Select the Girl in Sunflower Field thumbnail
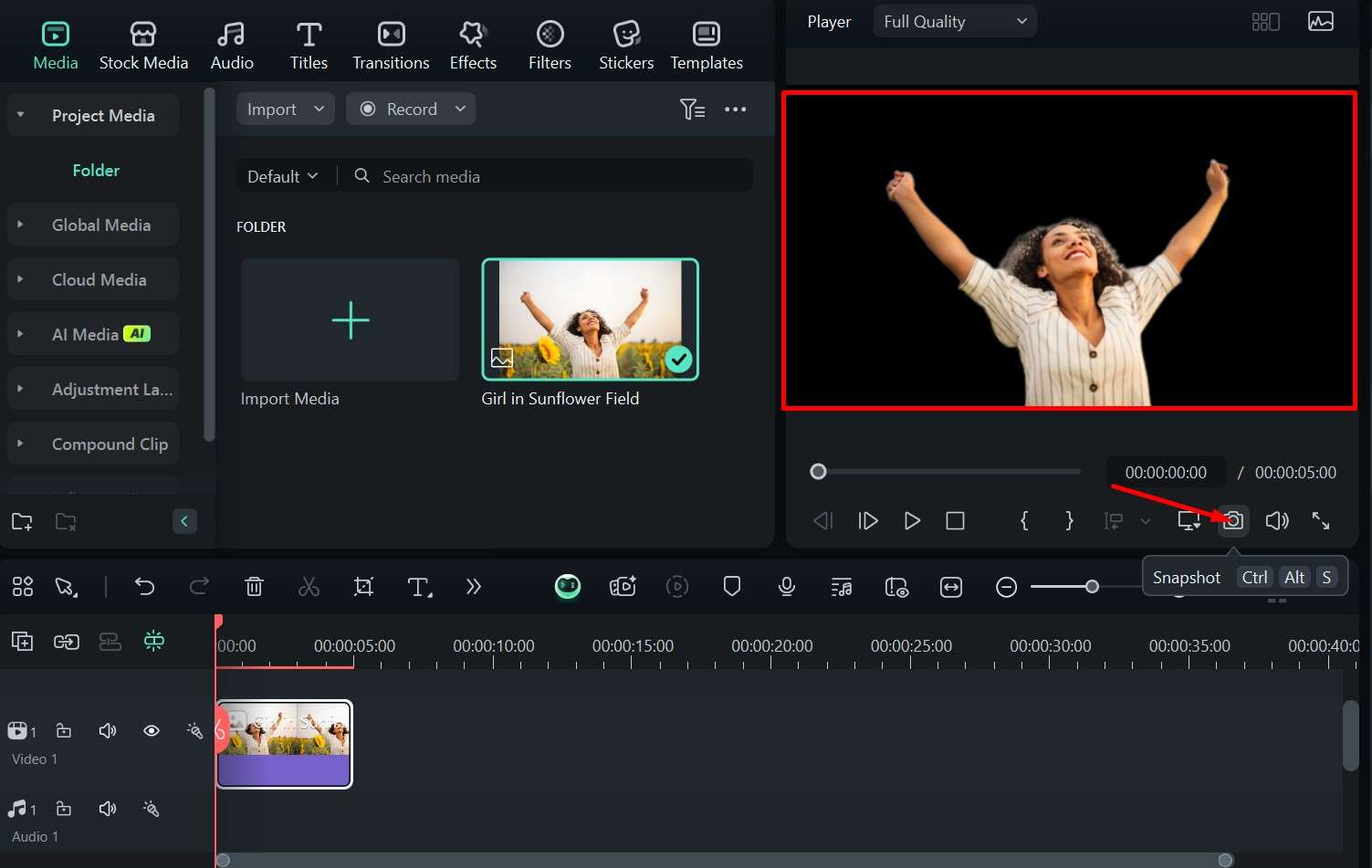 point(590,319)
